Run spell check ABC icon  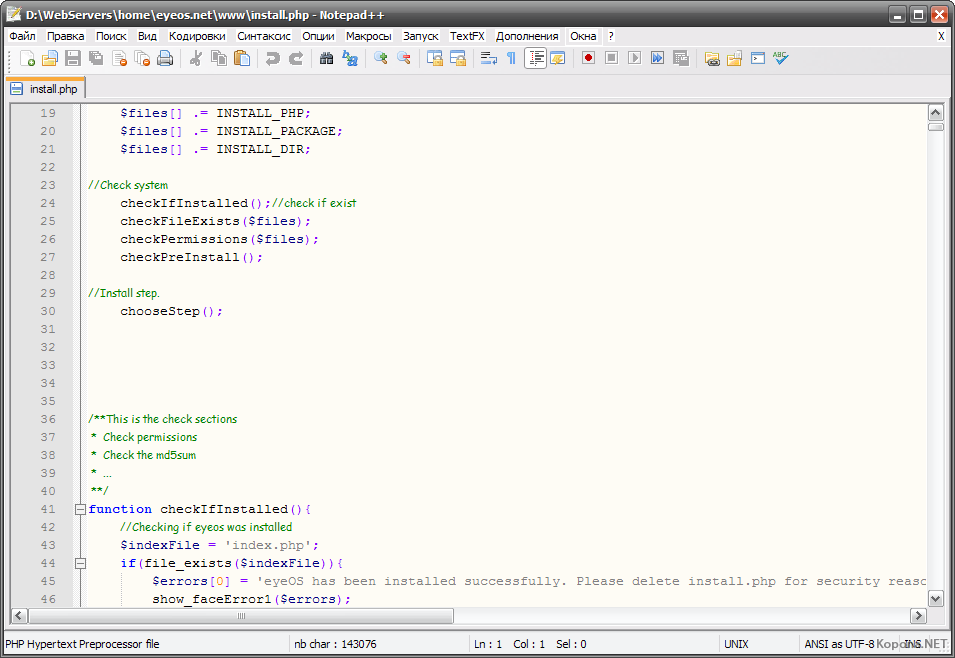(x=780, y=58)
